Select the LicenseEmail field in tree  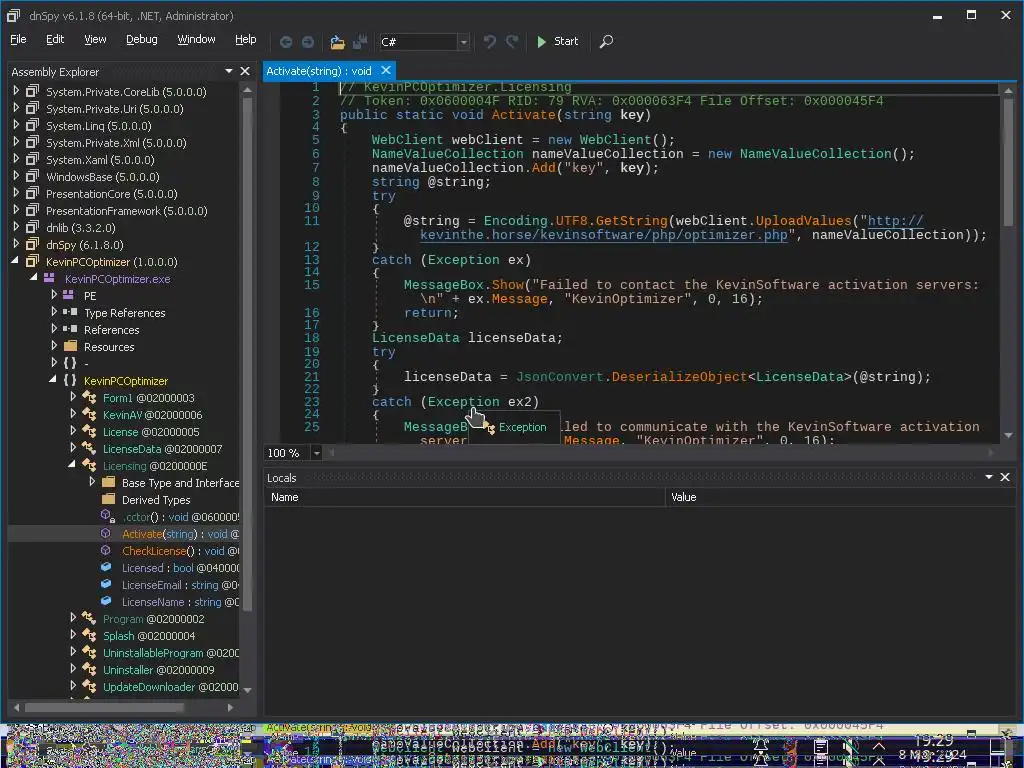(153, 585)
